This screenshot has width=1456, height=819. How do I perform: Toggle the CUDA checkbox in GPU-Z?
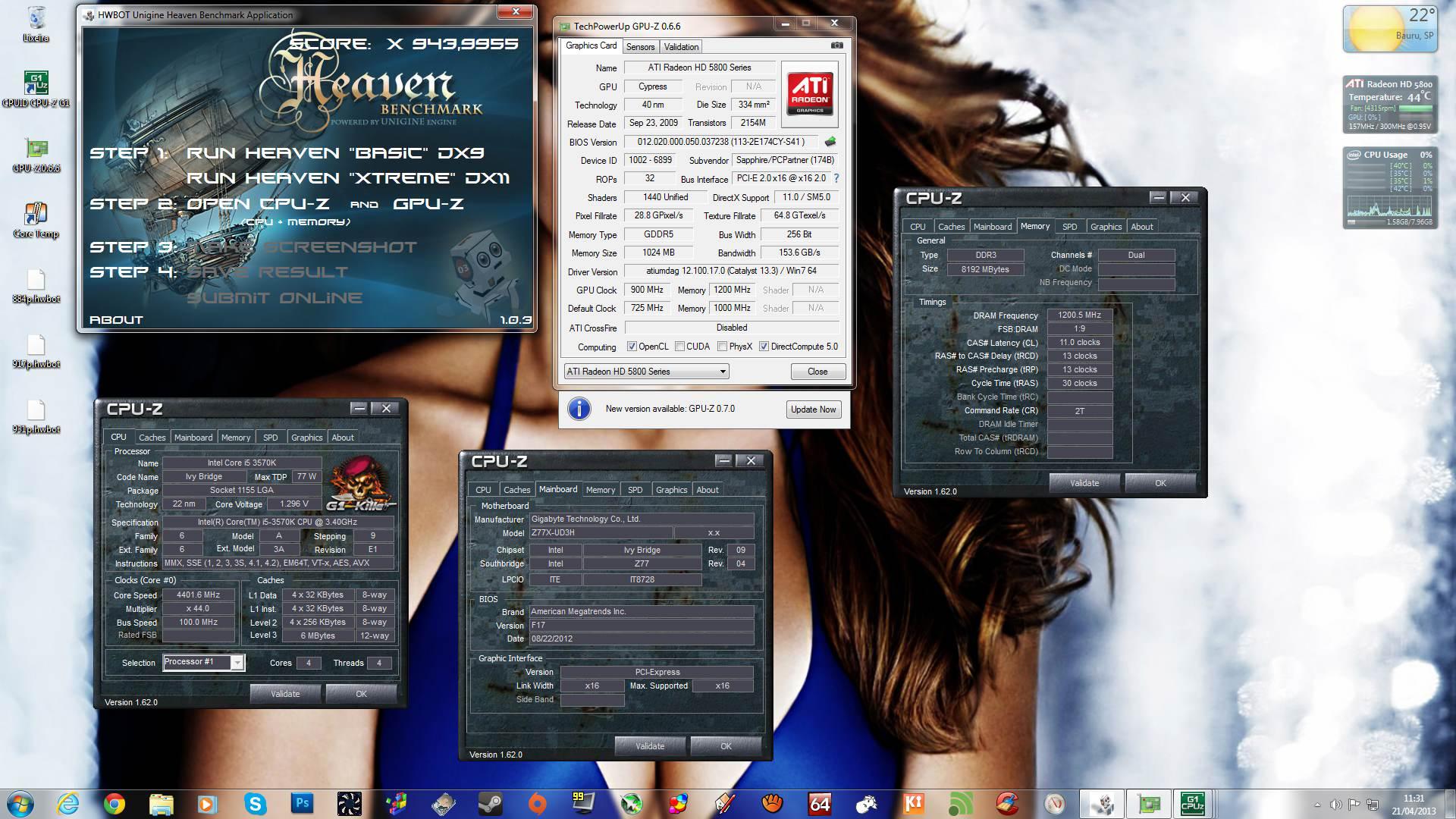(x=679, y=347)
